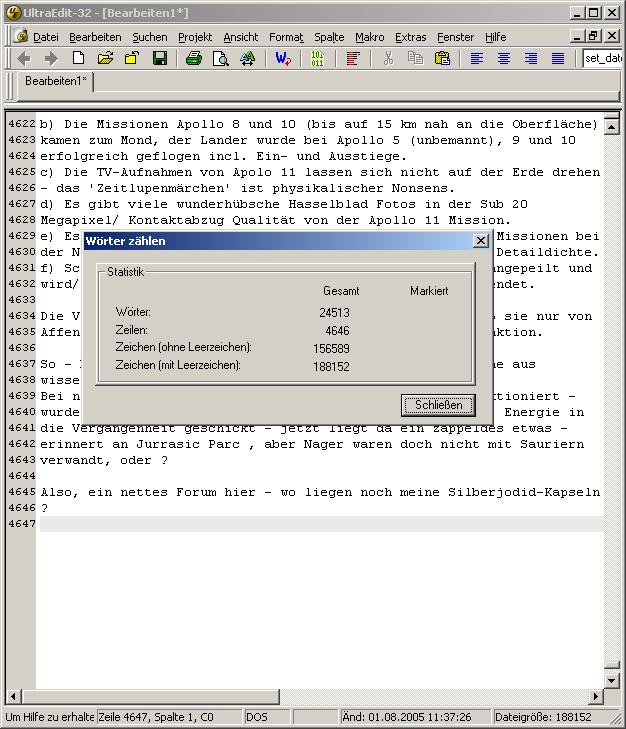Click empty line 4647 in editor
Viewport: 626px width, 729px height.
pyautogui.click(x=321, y=524)
